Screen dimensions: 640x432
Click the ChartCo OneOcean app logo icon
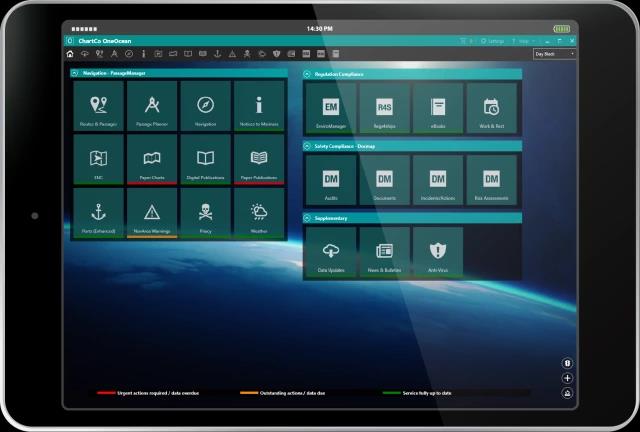point(70,41)
